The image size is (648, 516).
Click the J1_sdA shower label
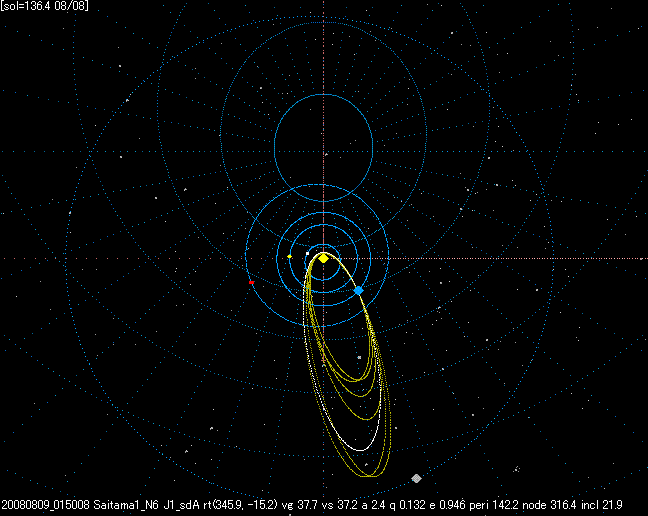click(181, 505)
